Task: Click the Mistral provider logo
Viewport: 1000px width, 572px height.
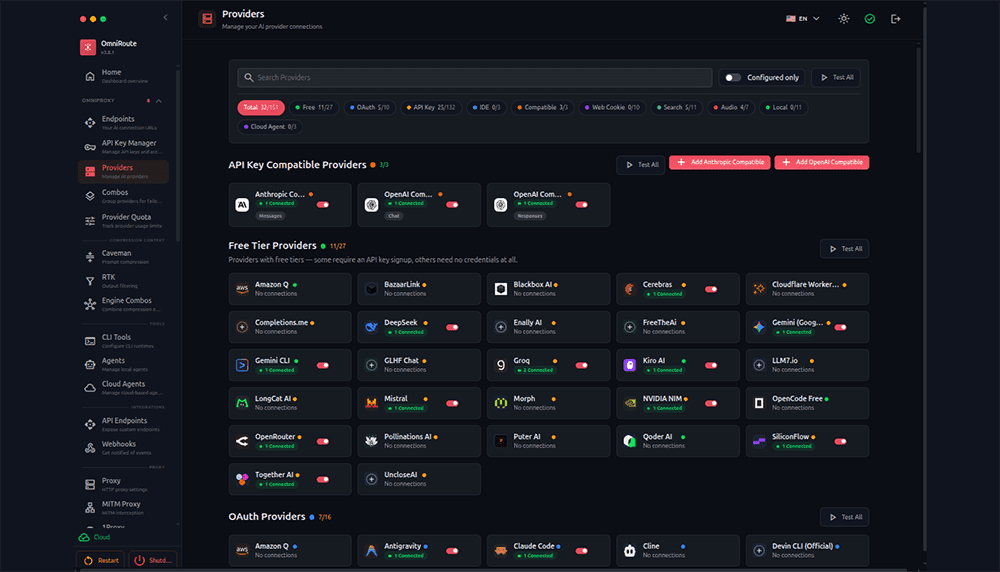Action: coord(371,403)
